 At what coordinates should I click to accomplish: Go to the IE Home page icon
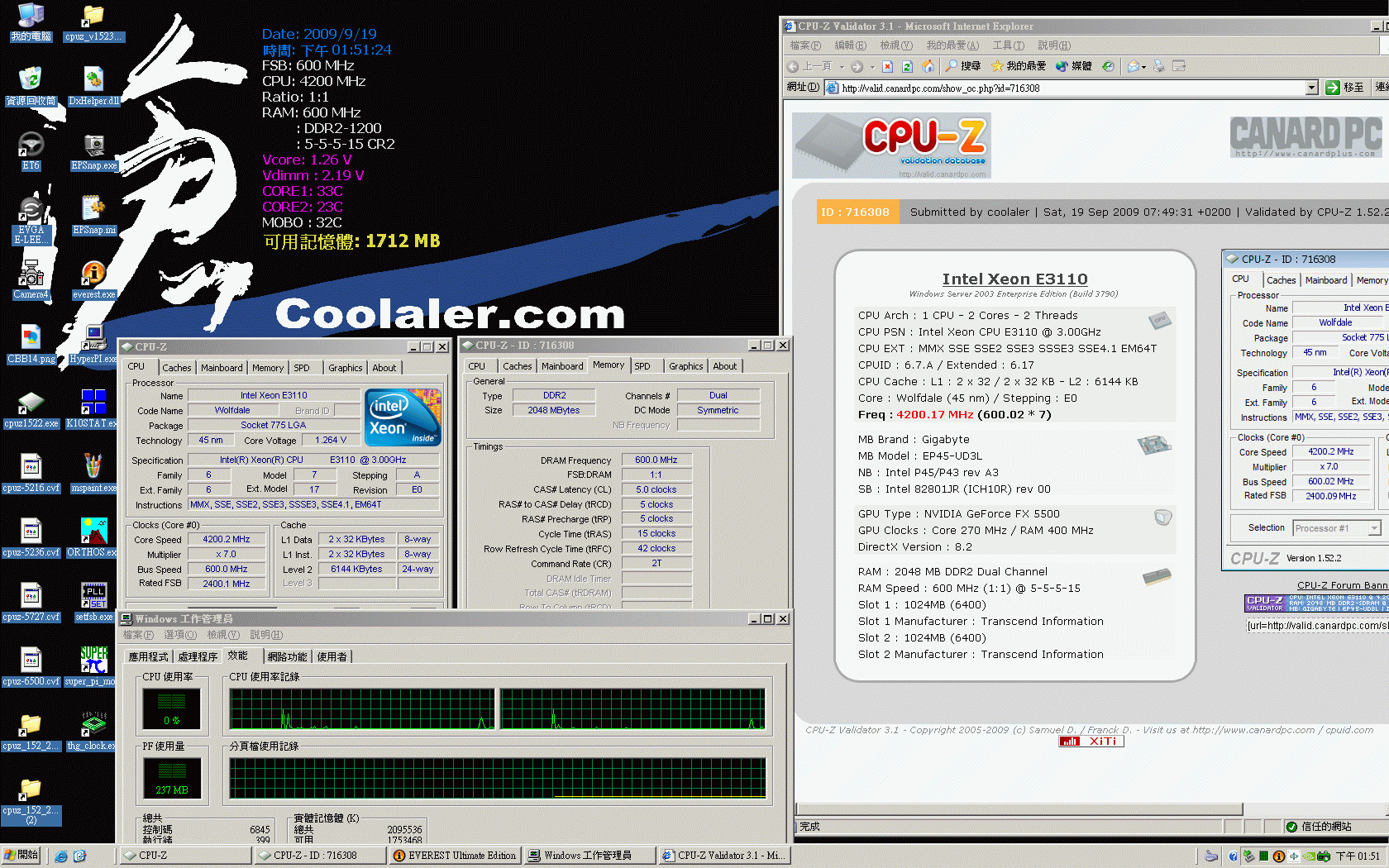tap(928, 66)
